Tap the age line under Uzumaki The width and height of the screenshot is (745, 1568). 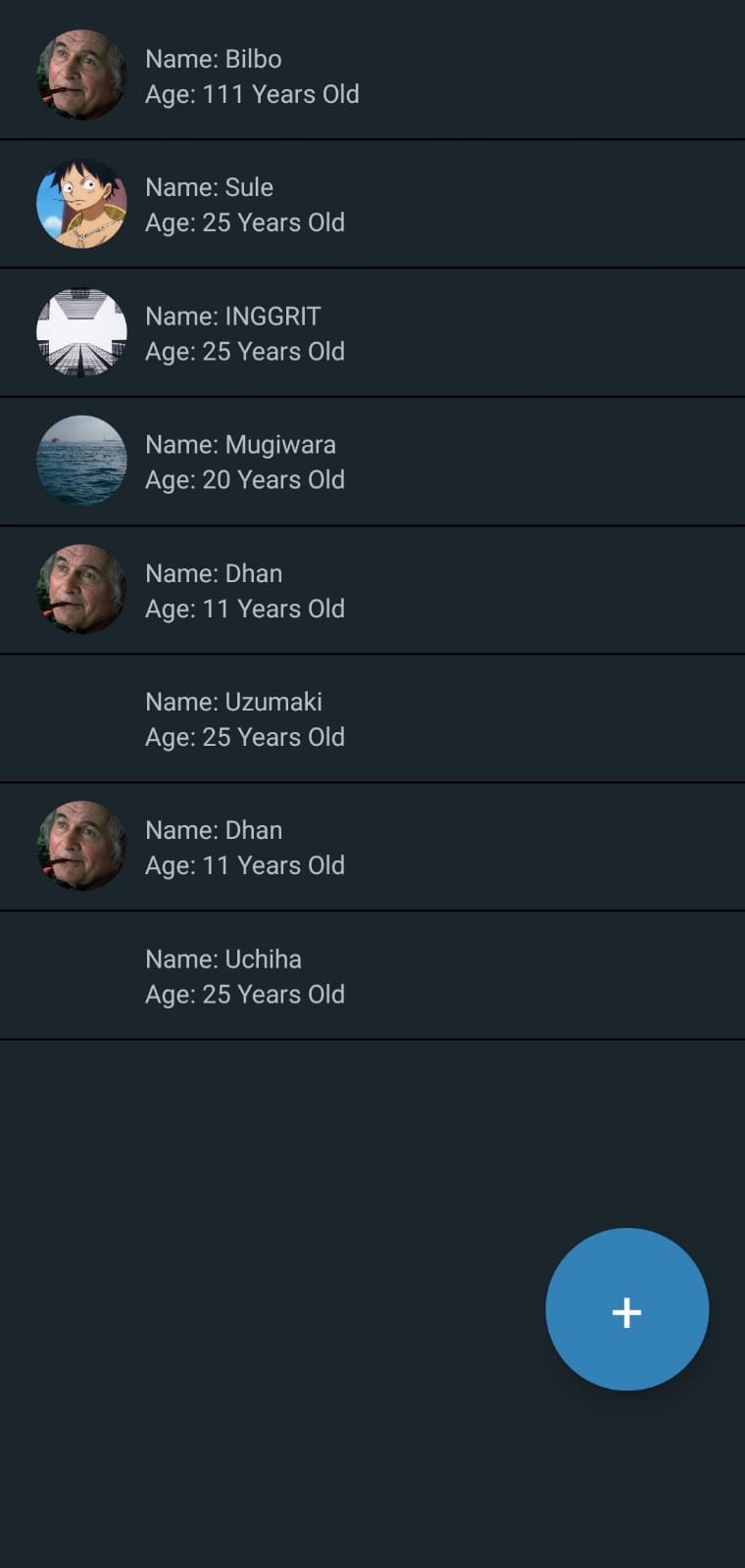245,737
